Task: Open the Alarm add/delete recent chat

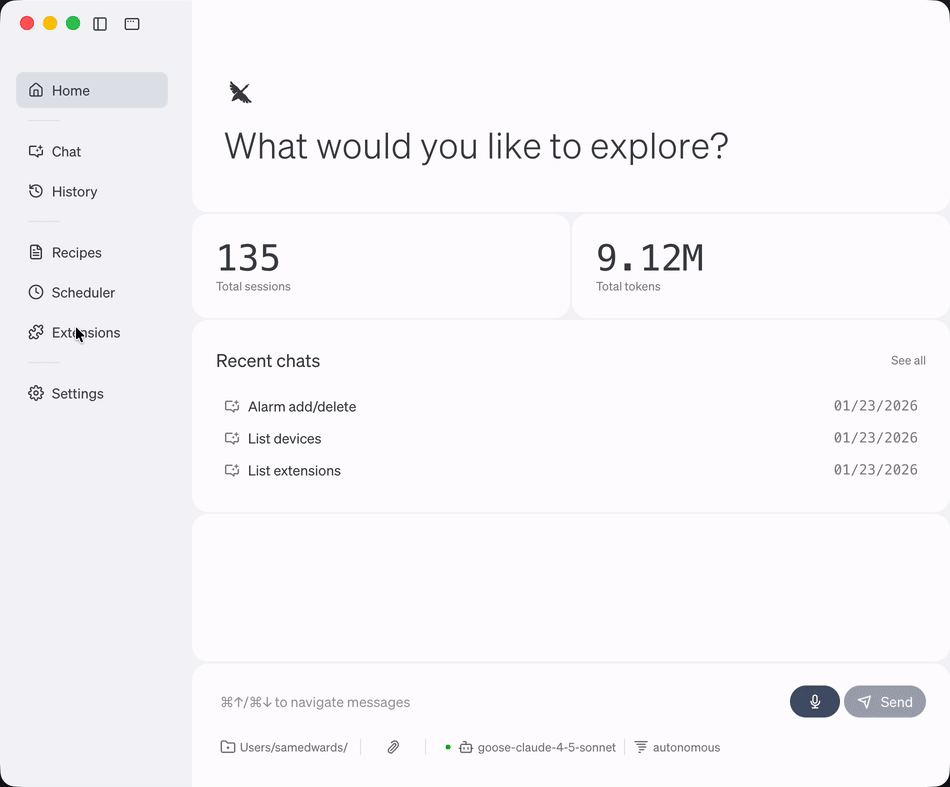Action: tap(302, 406)
